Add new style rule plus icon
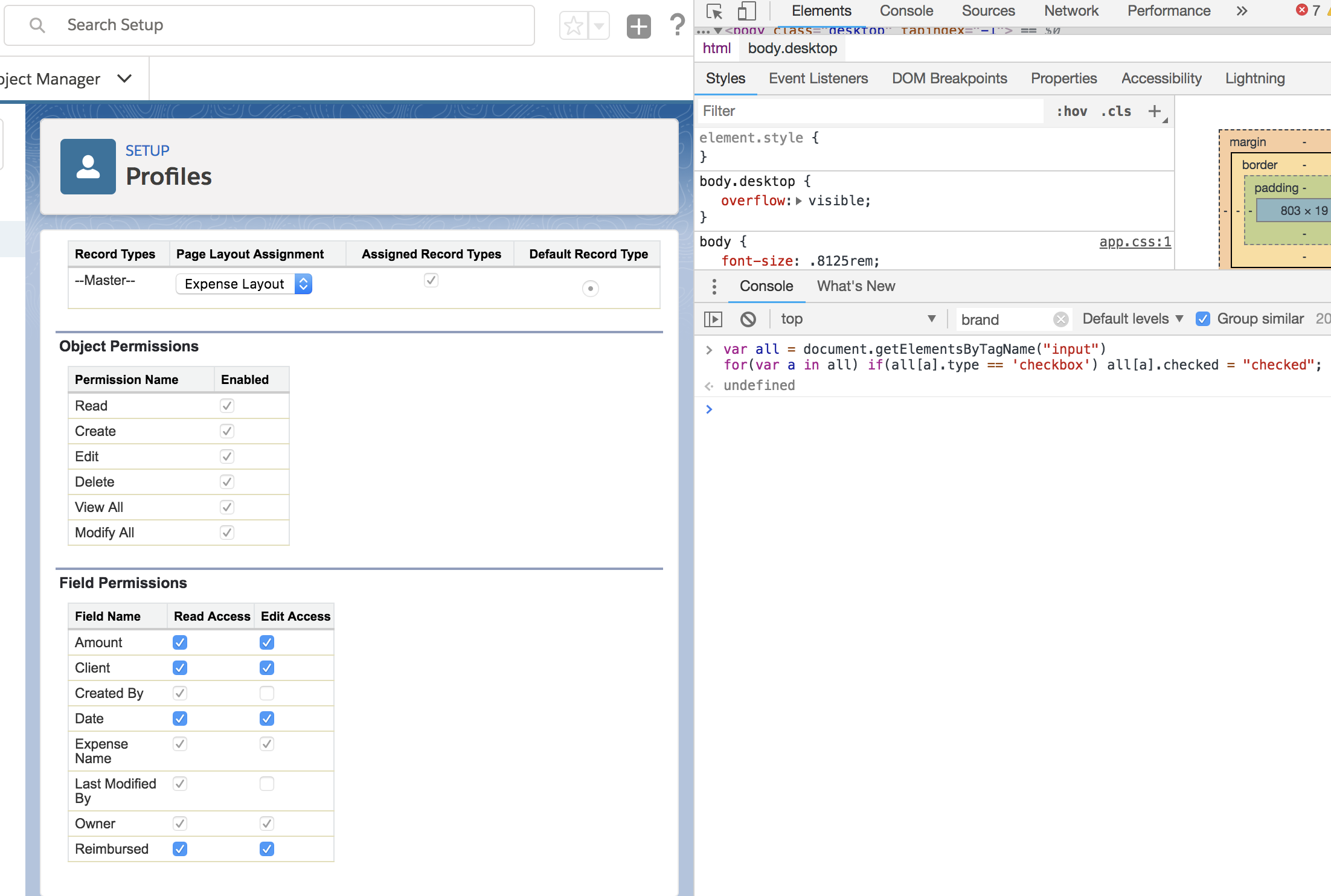 coord(1155,111)
